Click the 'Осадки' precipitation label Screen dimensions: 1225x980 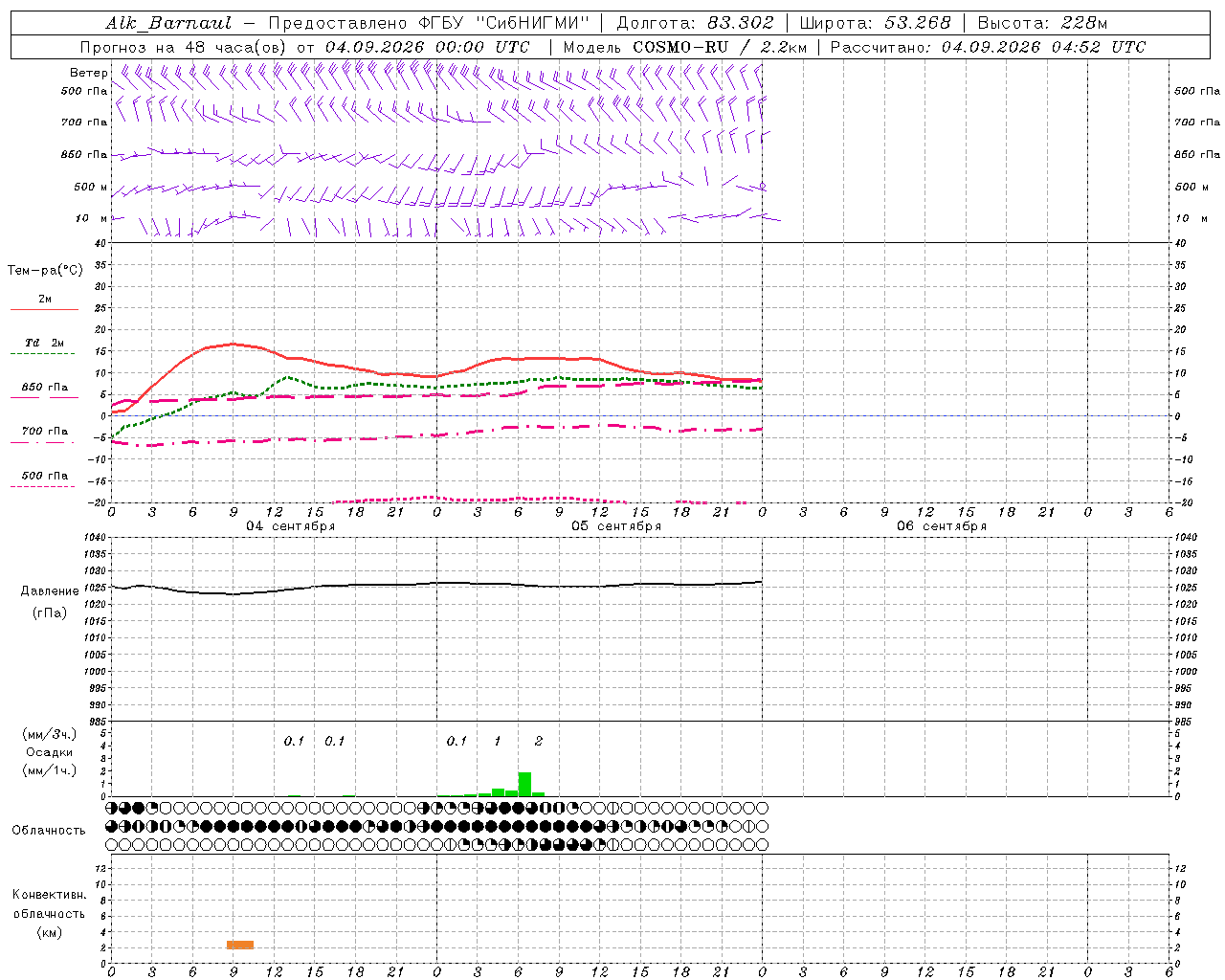[50, 752]
